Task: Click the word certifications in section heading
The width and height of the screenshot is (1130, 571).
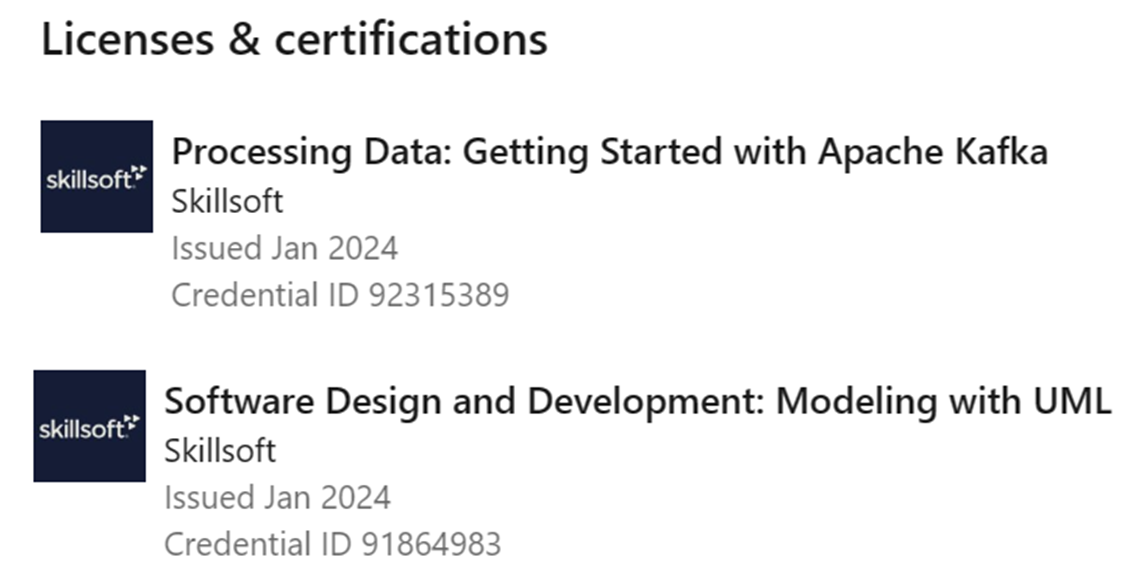Action: (410, 40)
